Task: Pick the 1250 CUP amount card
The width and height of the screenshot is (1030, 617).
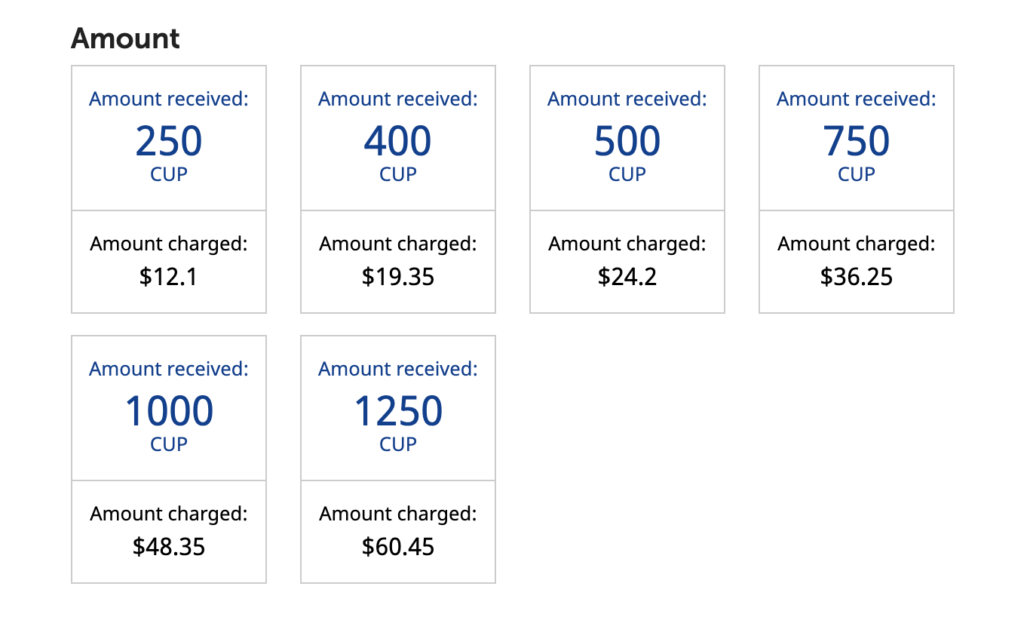Action: [x=398, y=459]
